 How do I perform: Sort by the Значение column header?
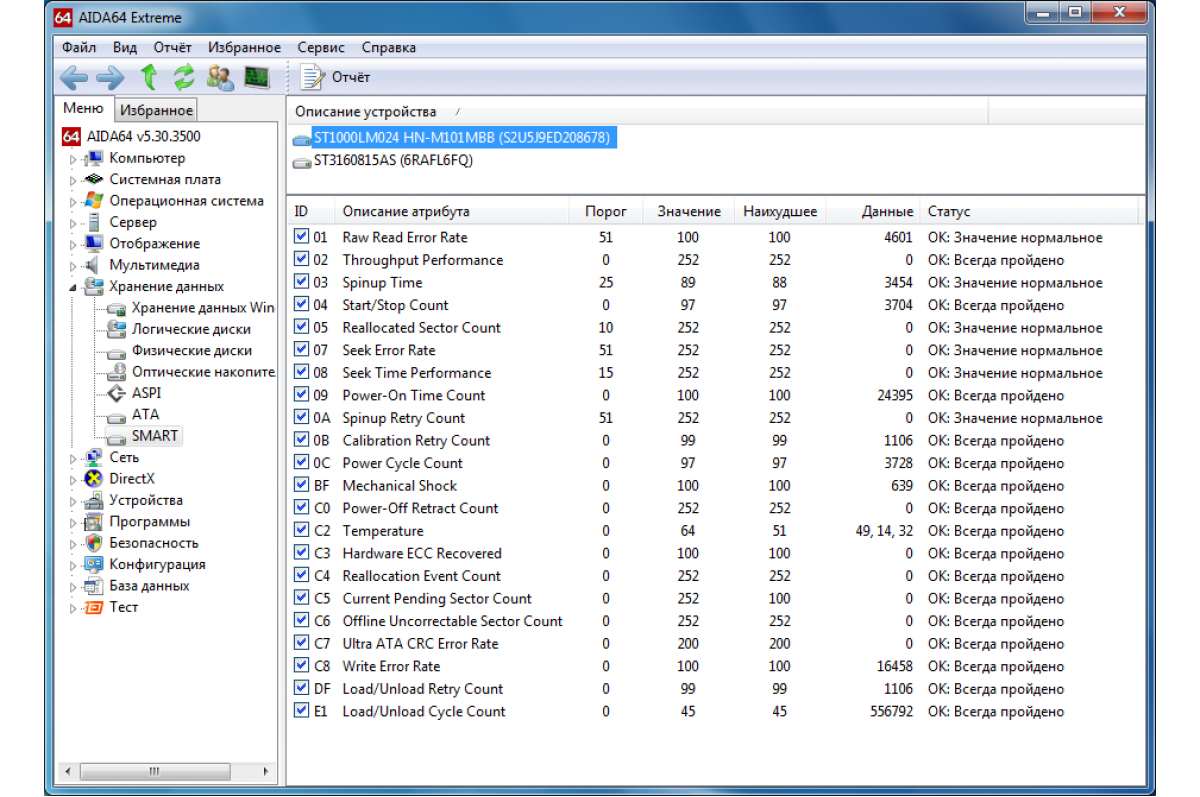point(689,212)
